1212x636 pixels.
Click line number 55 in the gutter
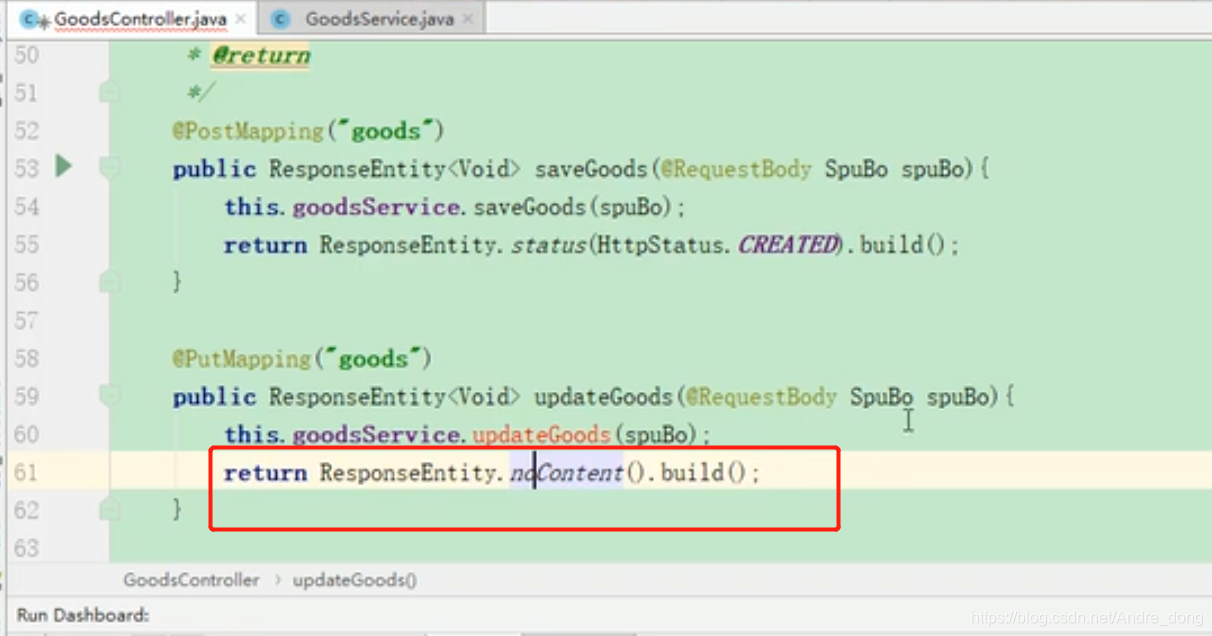point(26,245)
